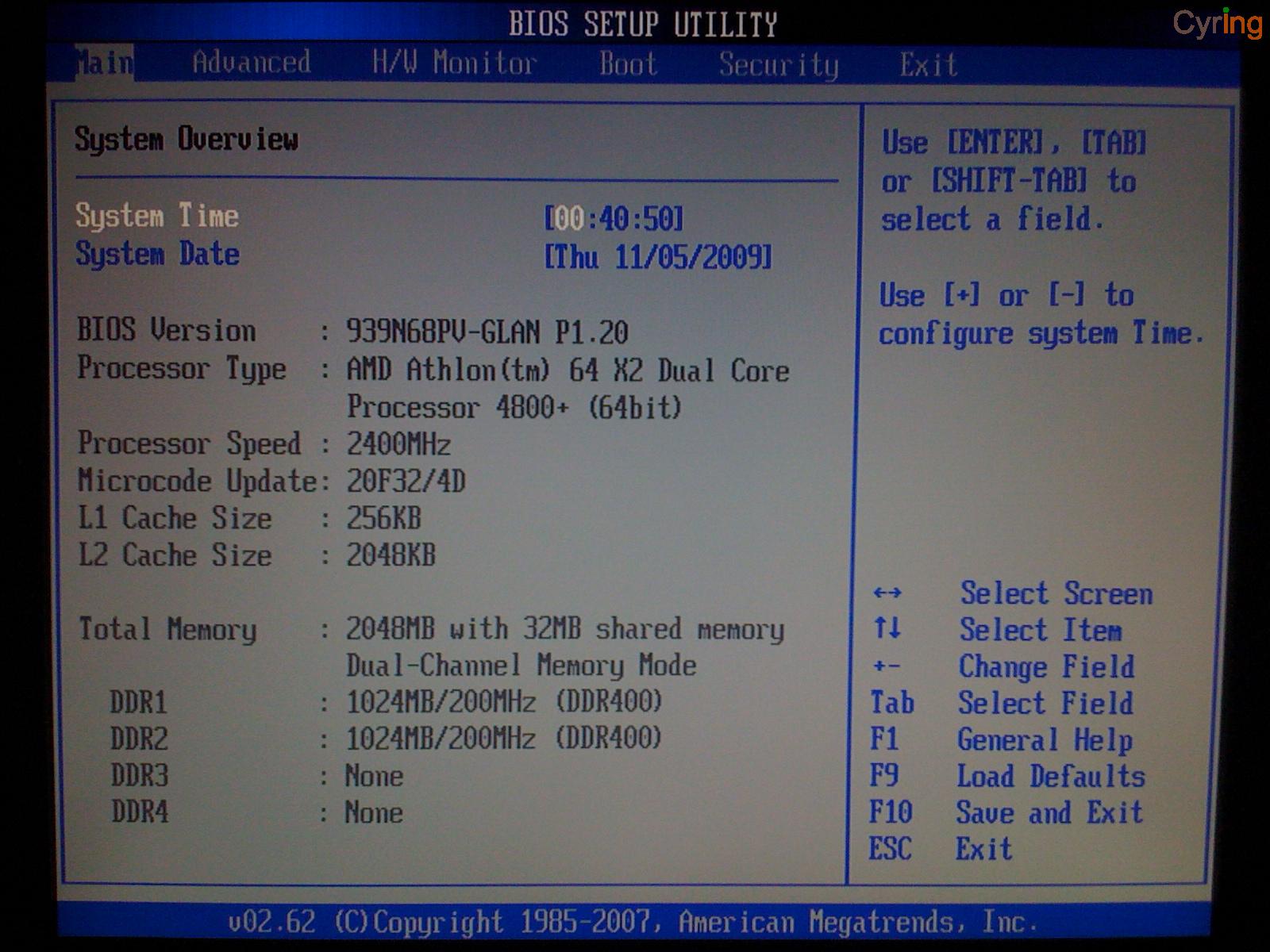Open the H/W Monitor tab

click(x=455, y=63)
